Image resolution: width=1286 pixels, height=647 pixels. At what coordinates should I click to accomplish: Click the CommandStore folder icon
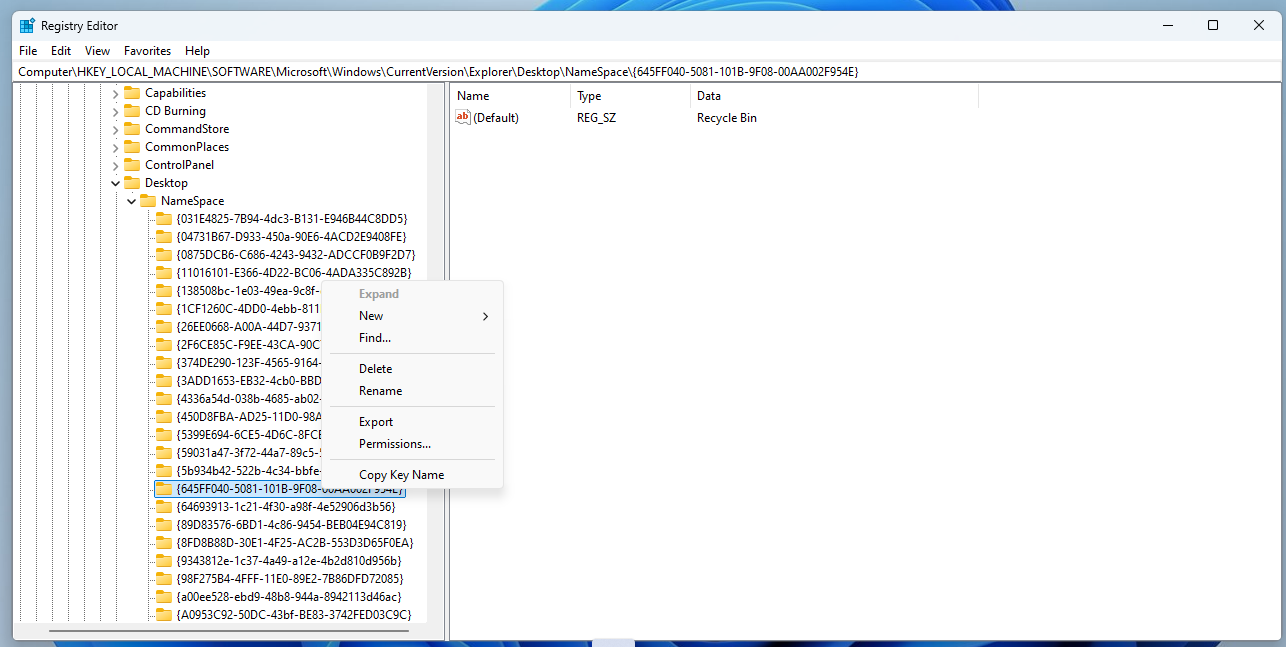pos(132,129)
